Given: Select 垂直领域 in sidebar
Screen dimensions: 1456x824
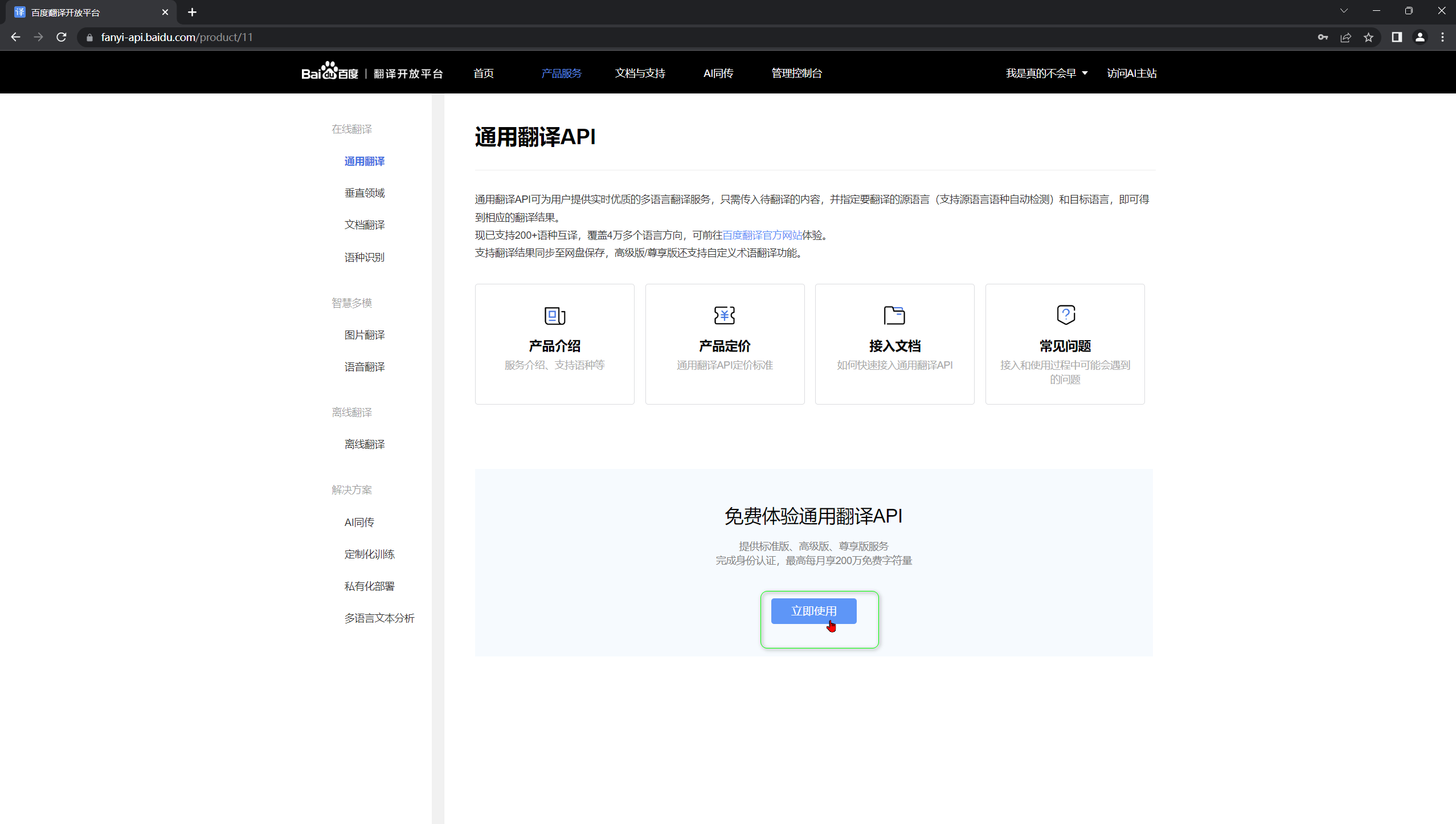Looking at the screenshot, I should click(x=365, y=193).
